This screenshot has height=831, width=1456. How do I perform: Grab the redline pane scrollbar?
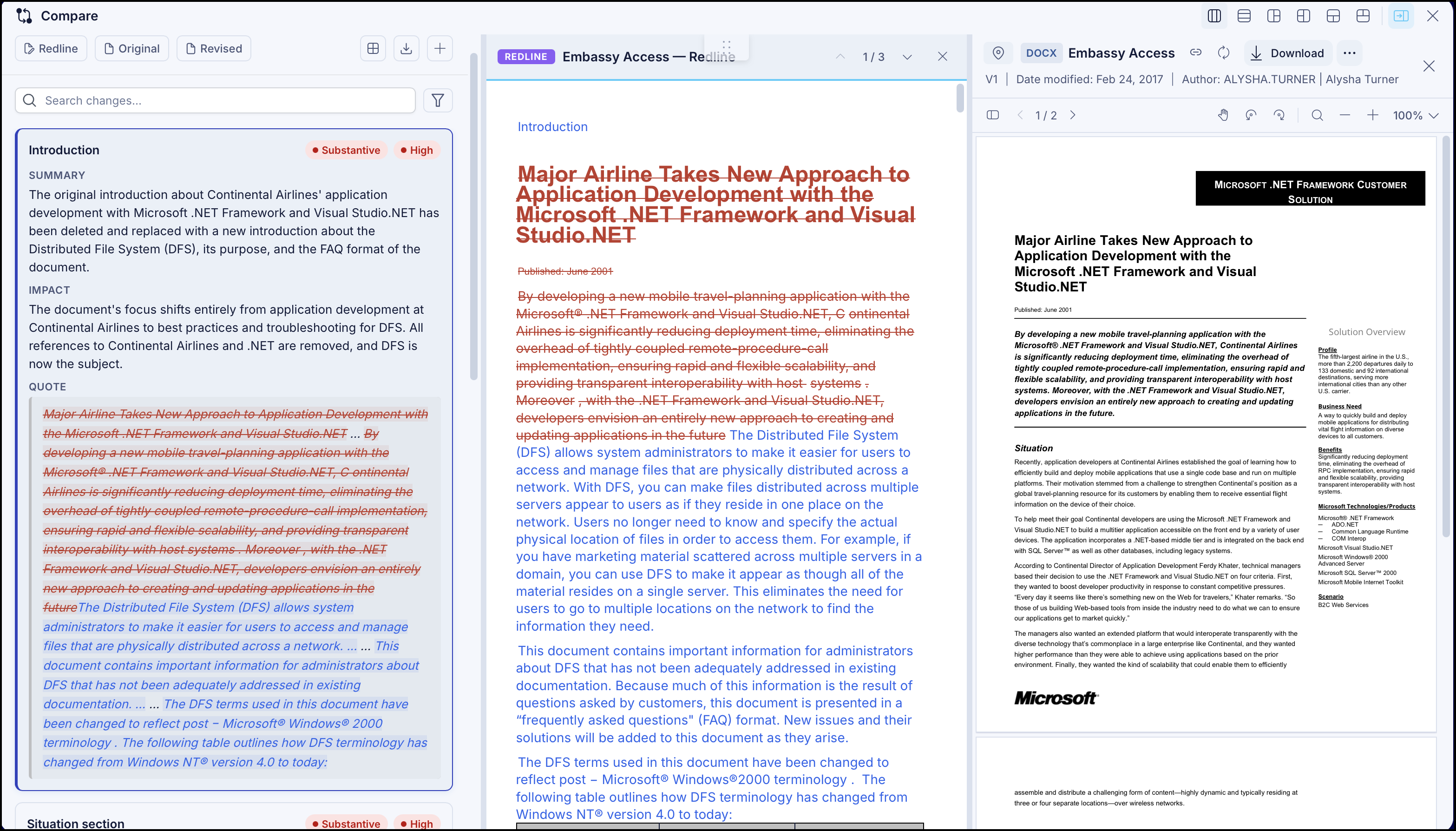pos(960,98)
